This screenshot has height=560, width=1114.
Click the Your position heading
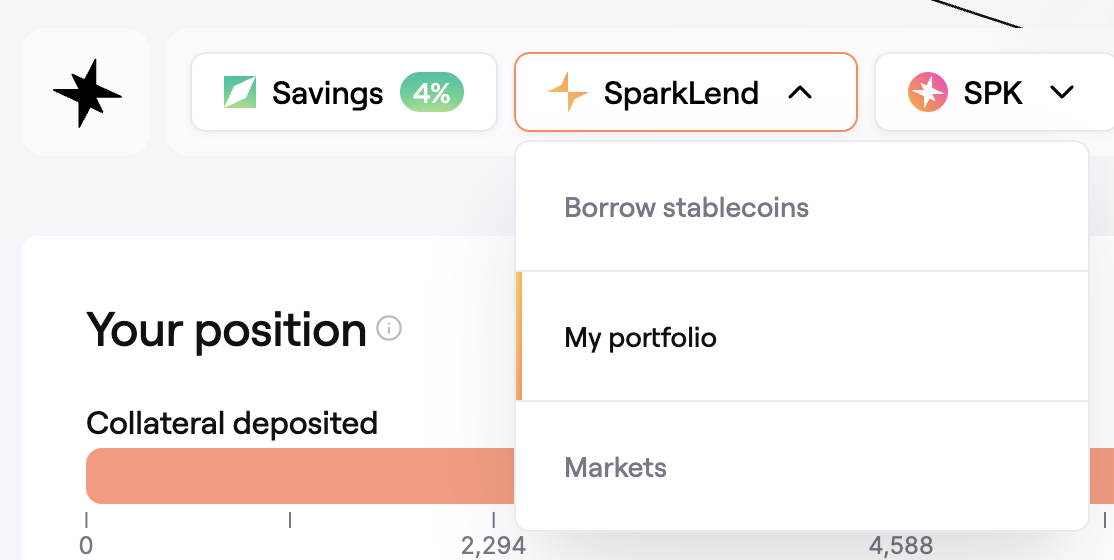(227, 329)
